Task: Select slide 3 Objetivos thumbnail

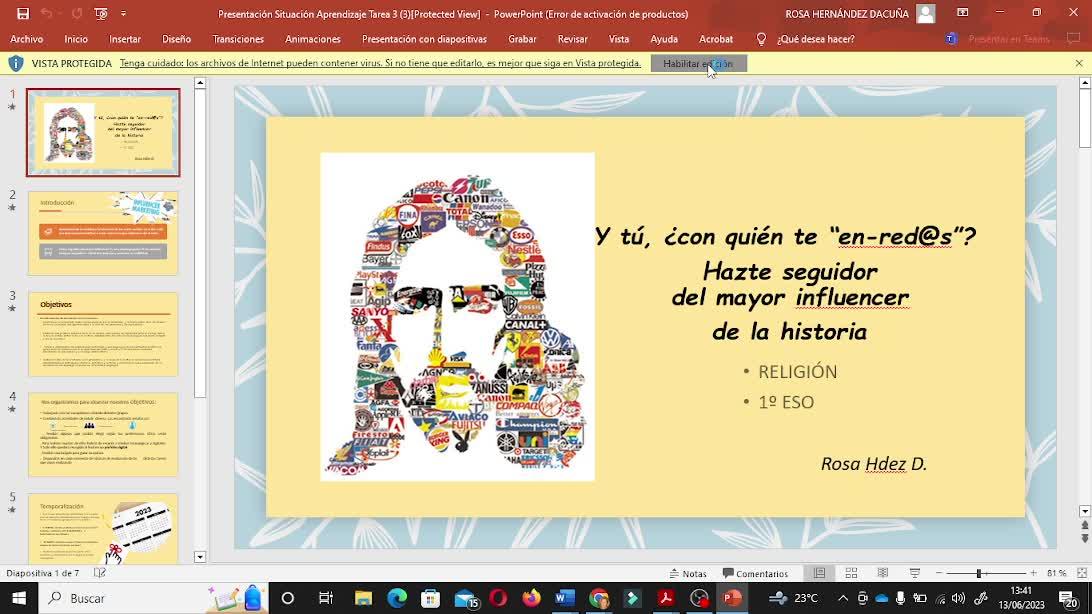Action: pos(103,334)
